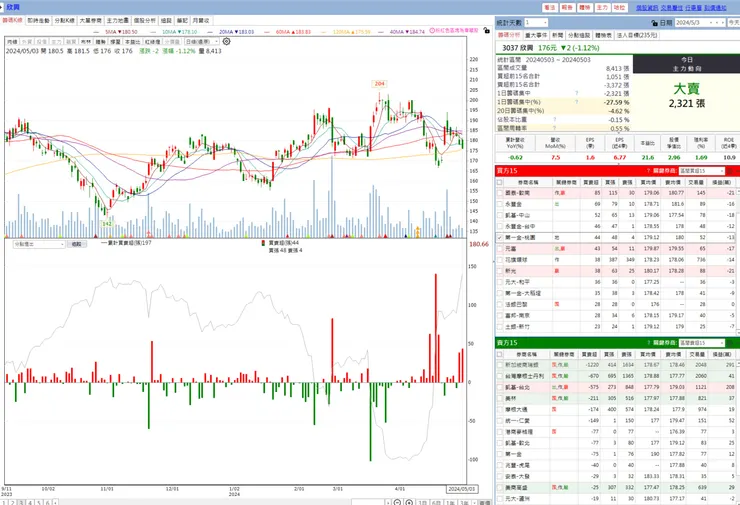The width and height of the screenshot is (740, 505).
Task: Untick the checkbox for 第一金-桃園
Action: coord(500,237)
